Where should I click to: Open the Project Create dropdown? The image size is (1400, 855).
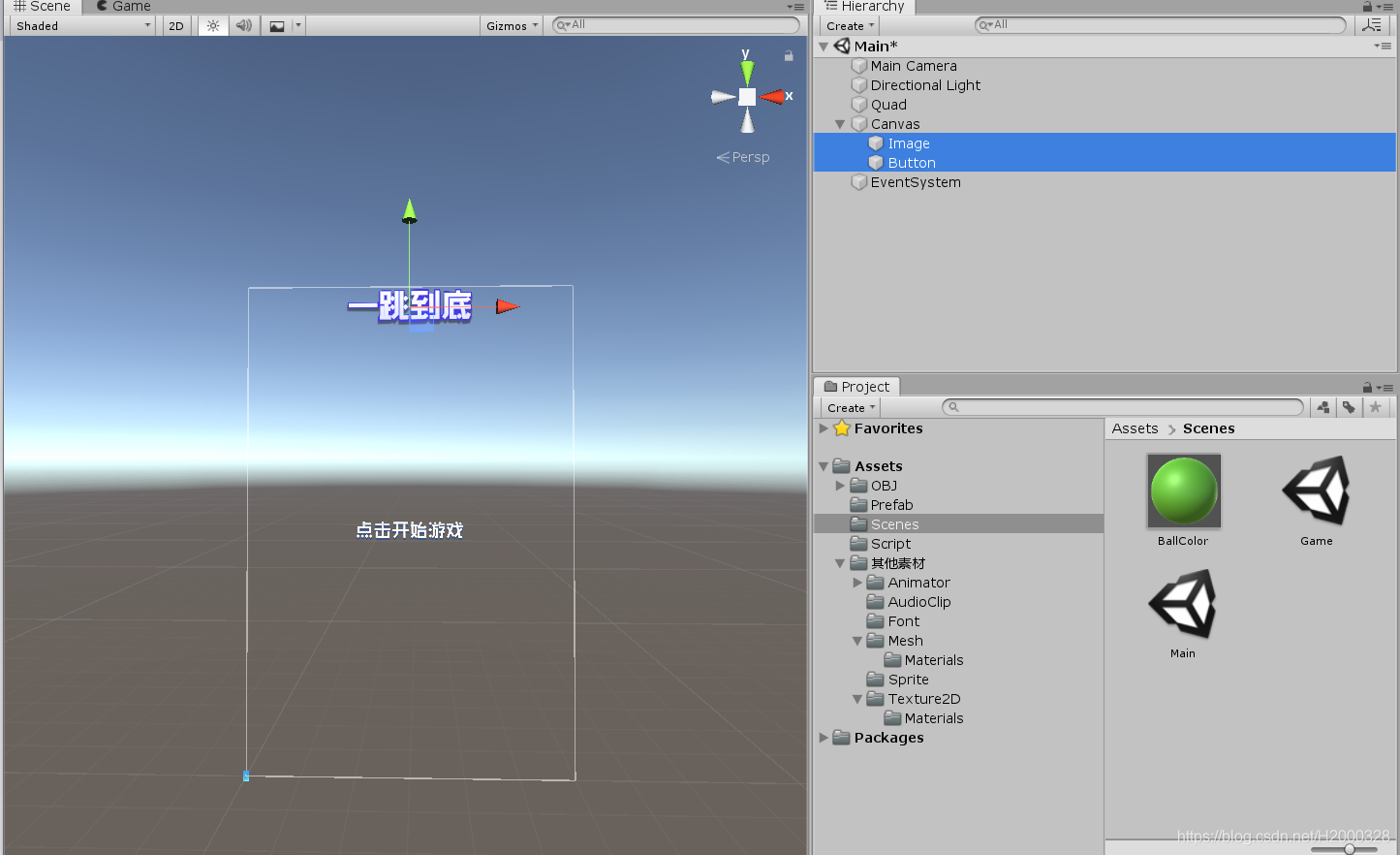(851, 408)
